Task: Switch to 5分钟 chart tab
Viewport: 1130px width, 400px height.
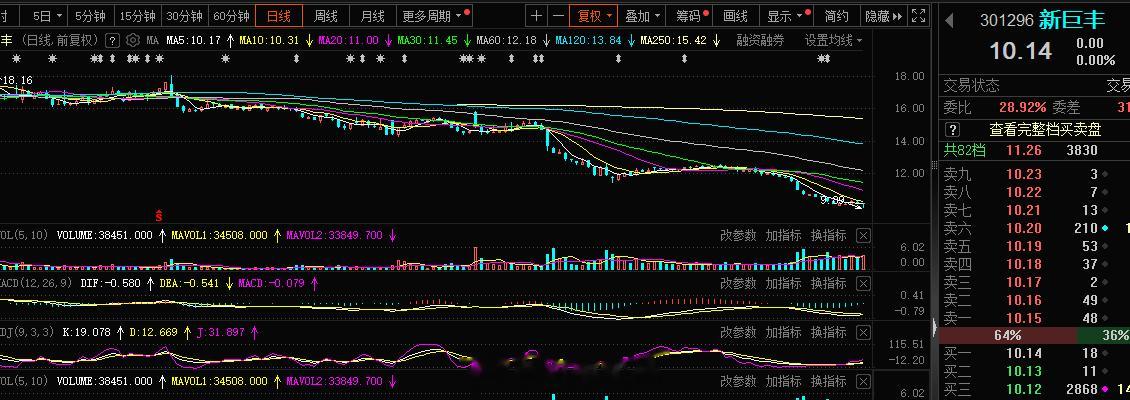Action: (x=91, y=16)
